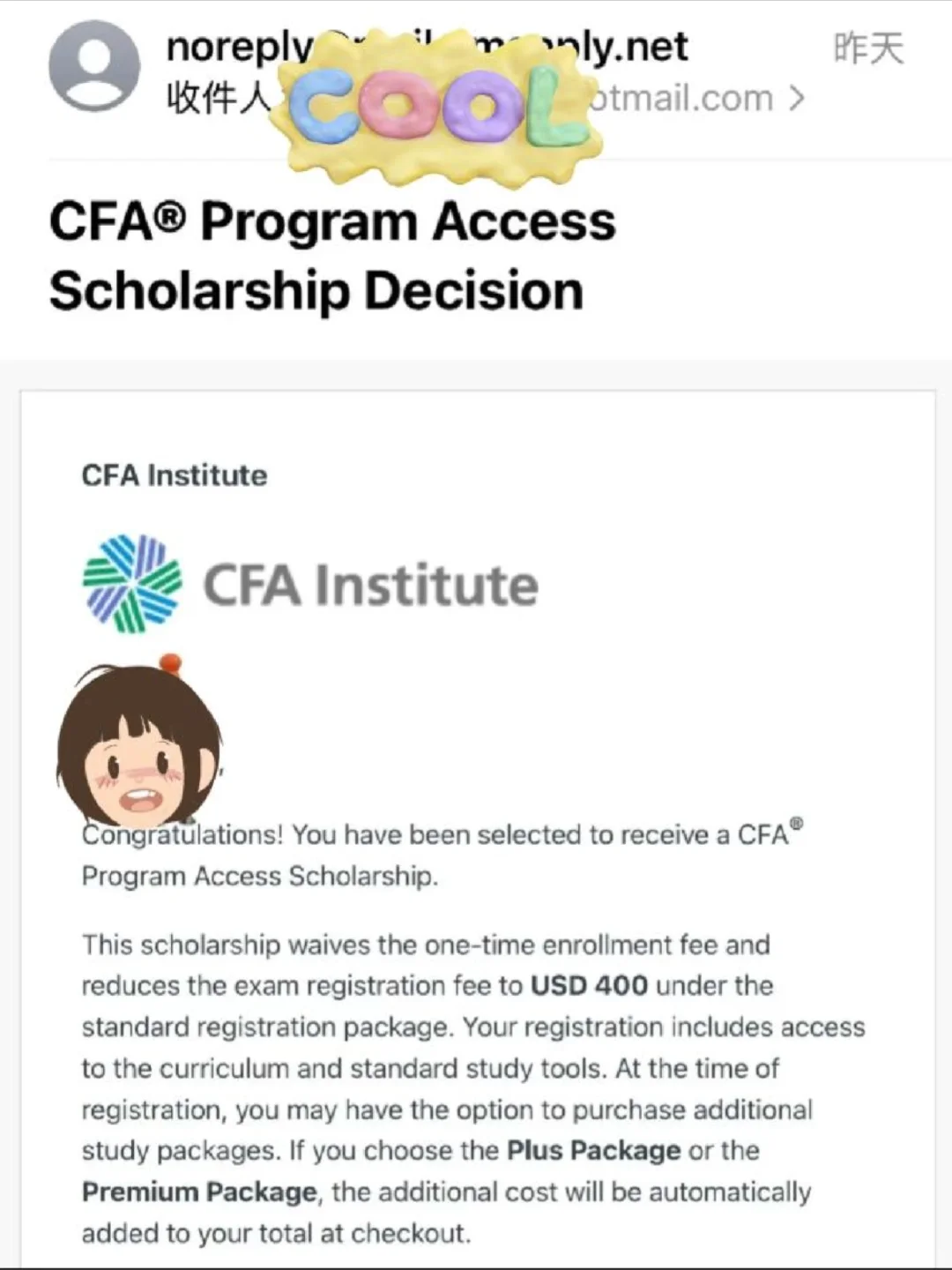Tap the 'added to your total at checkout' line

coord(276,1233)
